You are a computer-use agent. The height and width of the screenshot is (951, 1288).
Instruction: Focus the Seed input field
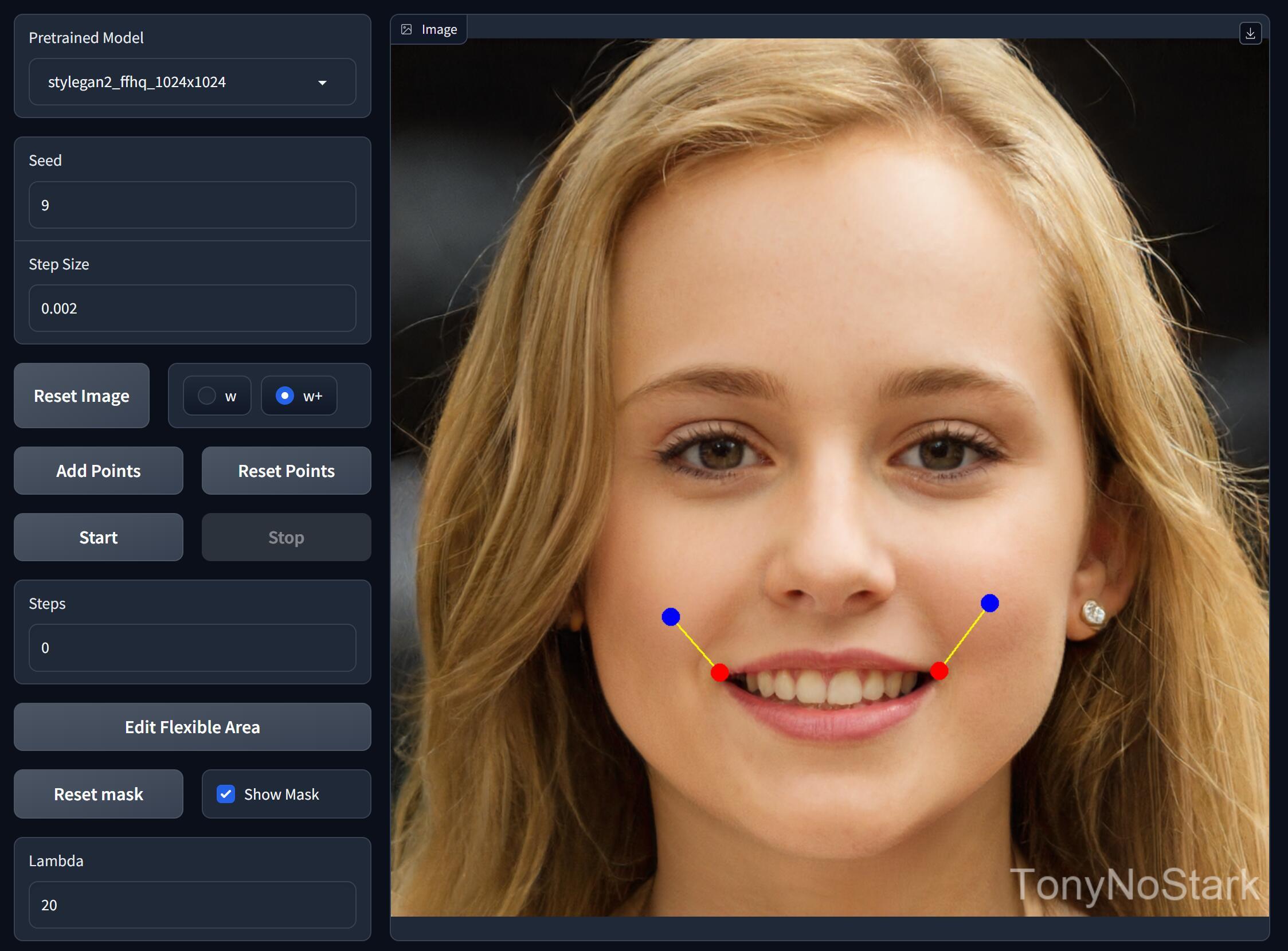tap(192, 205)
